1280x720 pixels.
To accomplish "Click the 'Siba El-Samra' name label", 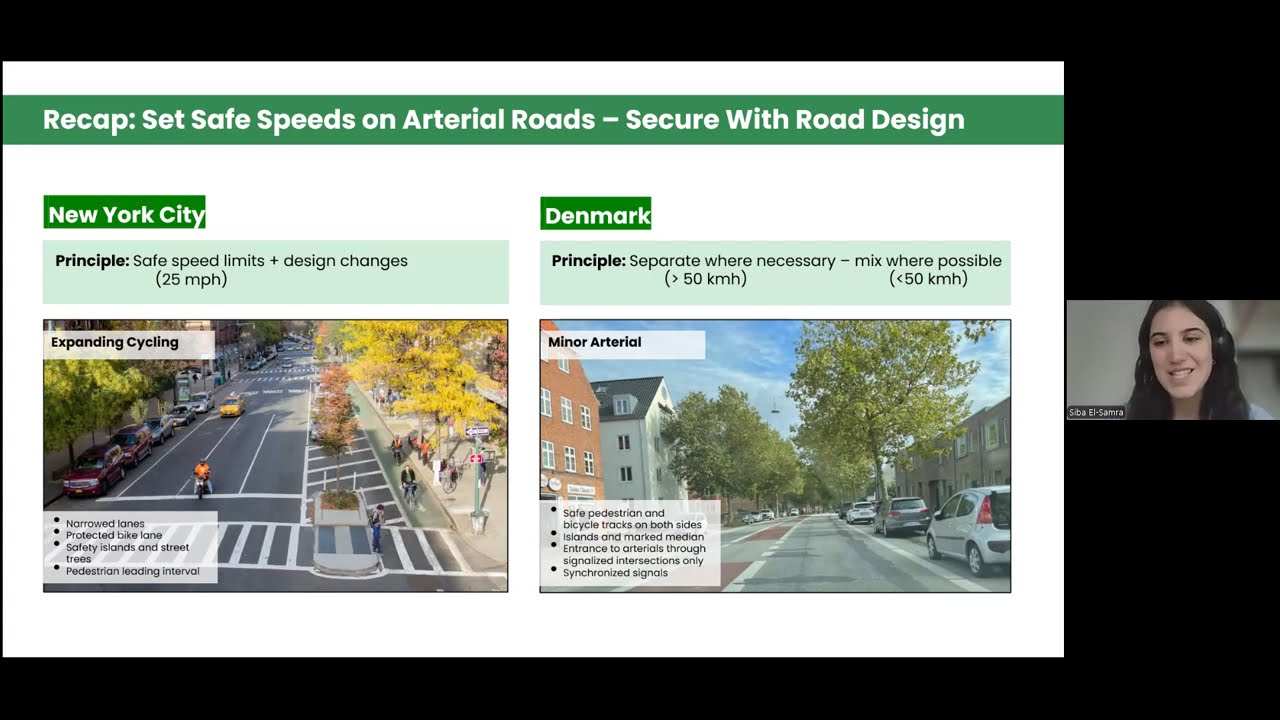I will coord(1096,412).
